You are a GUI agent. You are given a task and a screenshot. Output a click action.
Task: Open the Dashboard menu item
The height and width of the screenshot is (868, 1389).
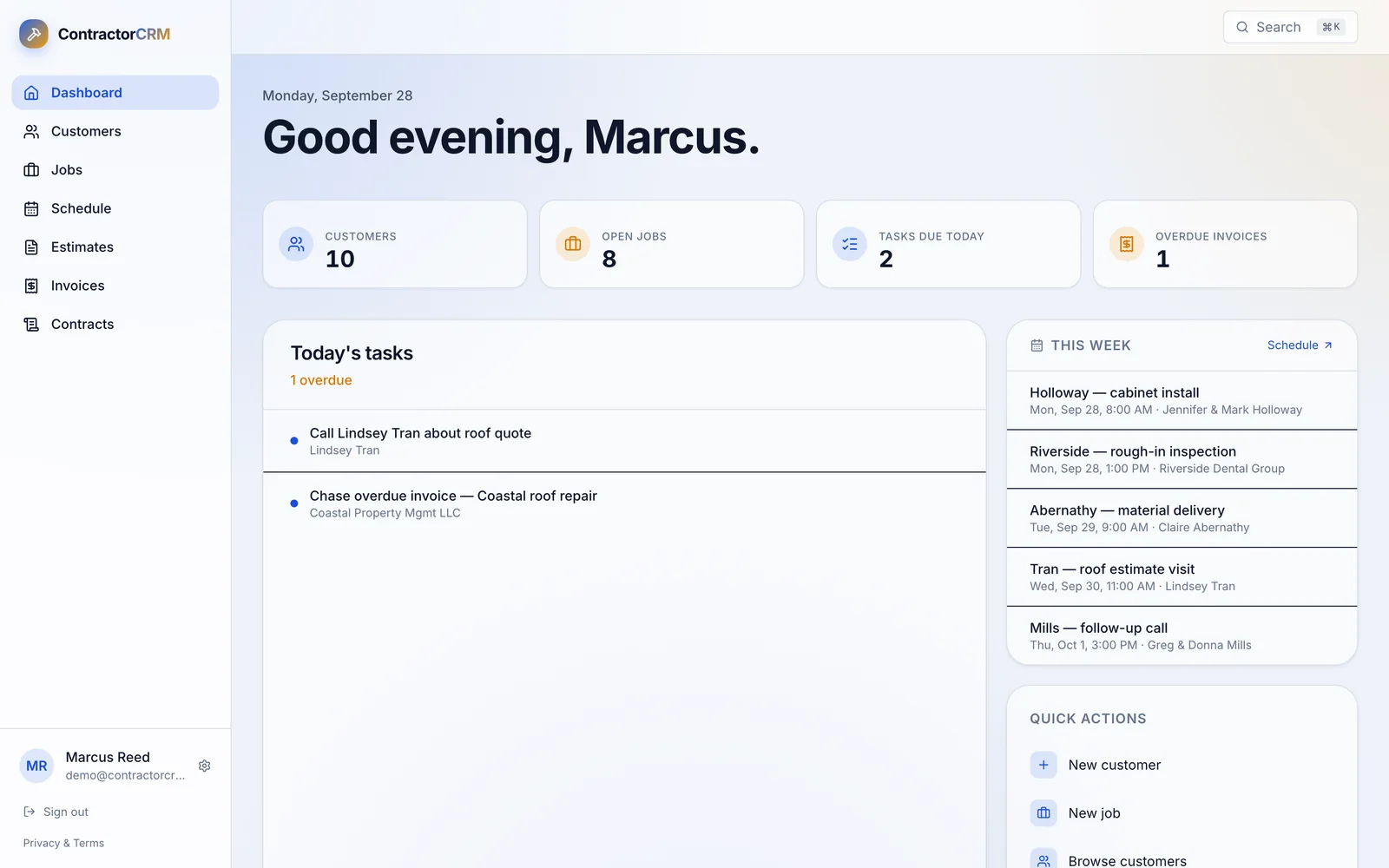point(115,93)
